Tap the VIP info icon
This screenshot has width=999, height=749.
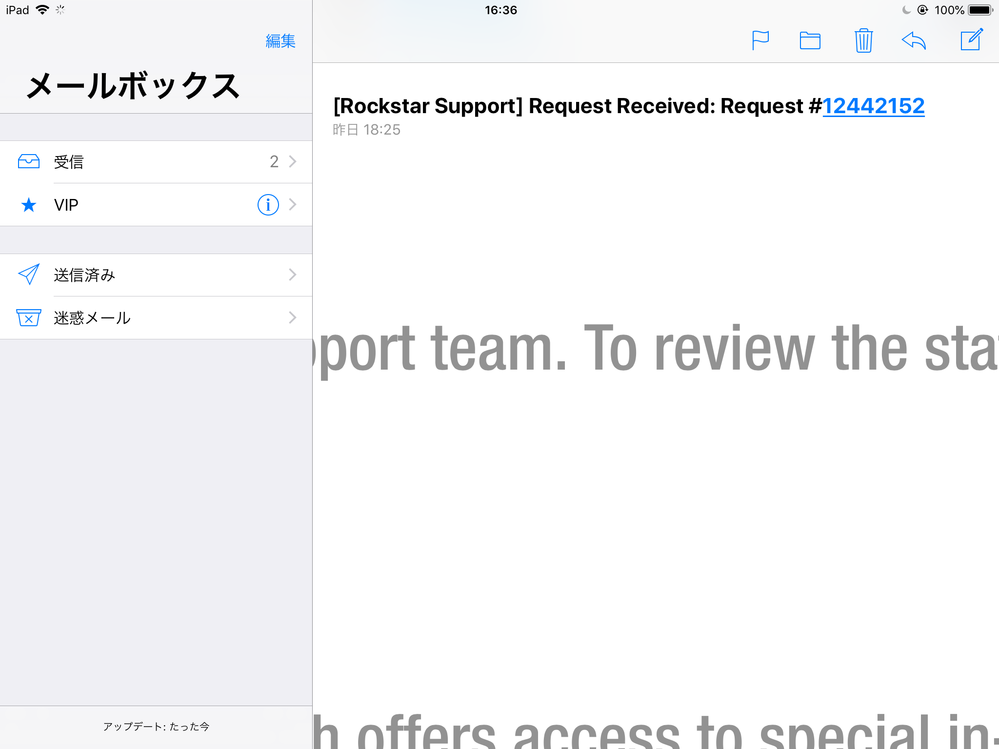[268, 205]
